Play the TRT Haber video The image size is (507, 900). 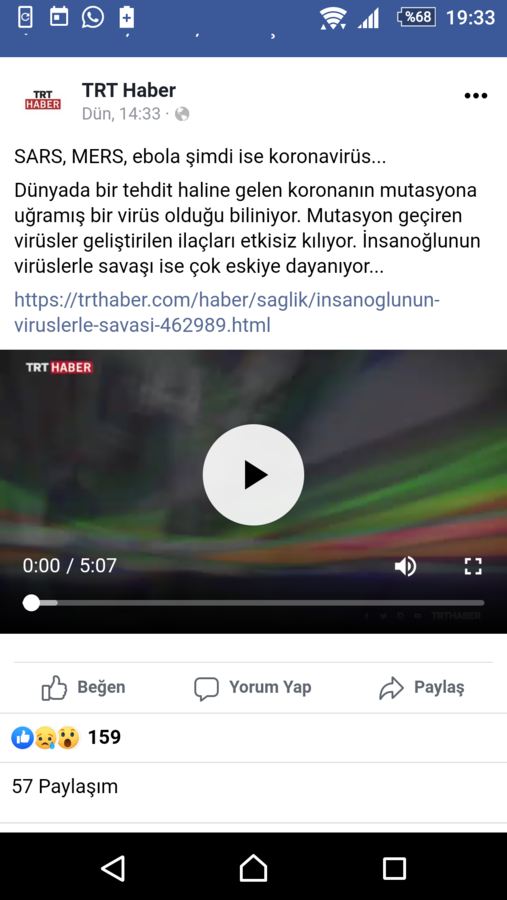tap(253, 475)
